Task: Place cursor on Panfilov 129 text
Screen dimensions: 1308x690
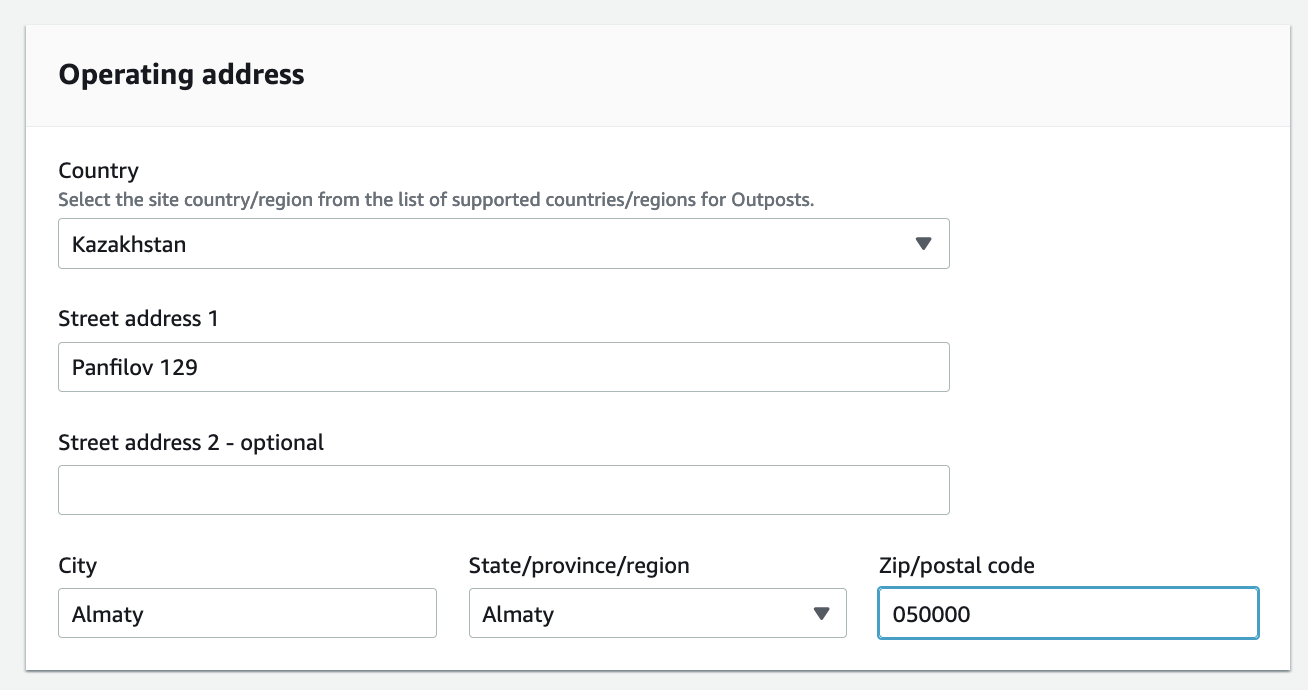Action: 135,368
